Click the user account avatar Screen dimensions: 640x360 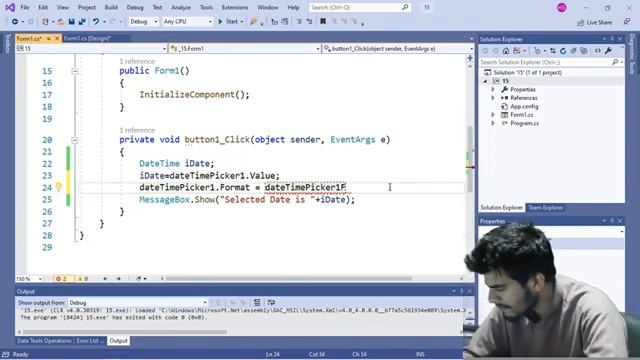[x=562, y=7]
